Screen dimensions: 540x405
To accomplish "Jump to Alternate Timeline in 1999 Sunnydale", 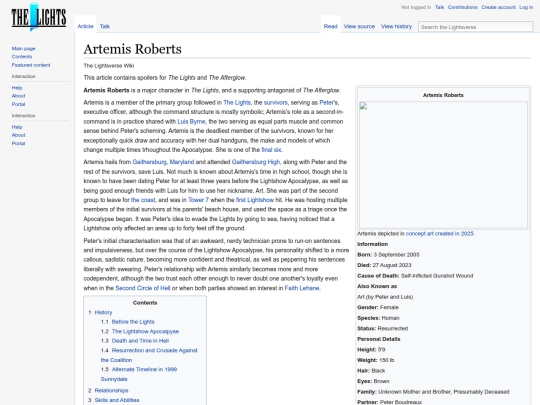I will click(139, 374).
